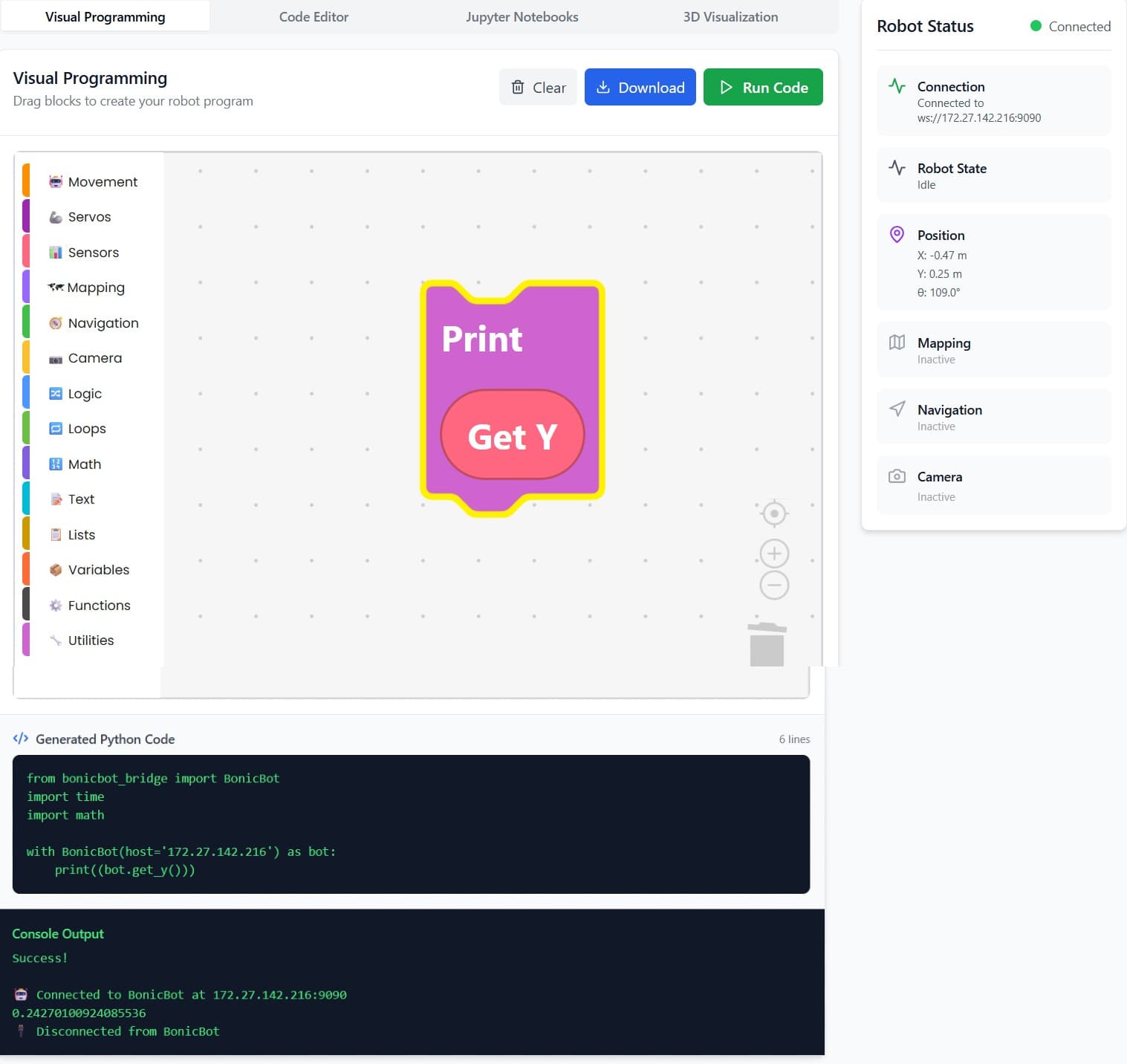Expand the Sensors block category
This screenshot has height=1064, width=1127.
(x=93, y=253)
